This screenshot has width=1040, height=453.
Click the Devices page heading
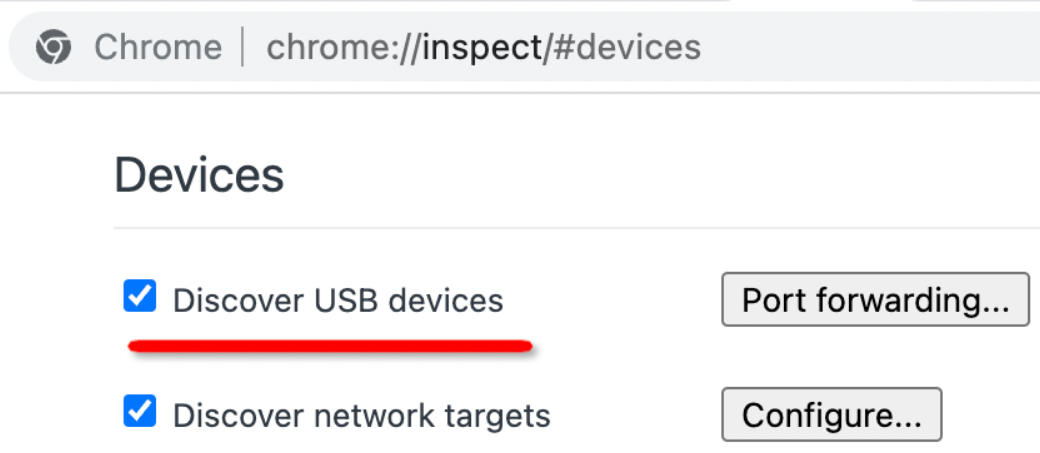(199, 175)
